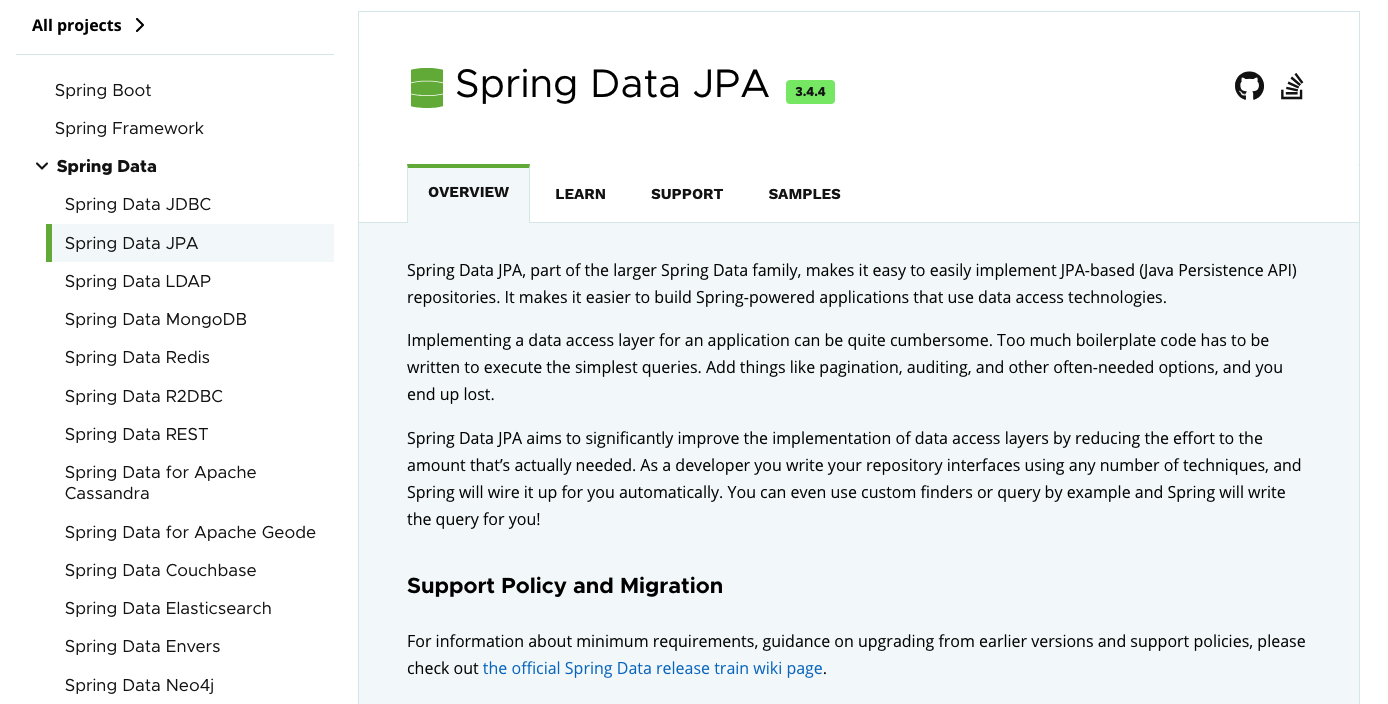Switch to the Learn tab
1388x704 pixels.
click(580, 194)
